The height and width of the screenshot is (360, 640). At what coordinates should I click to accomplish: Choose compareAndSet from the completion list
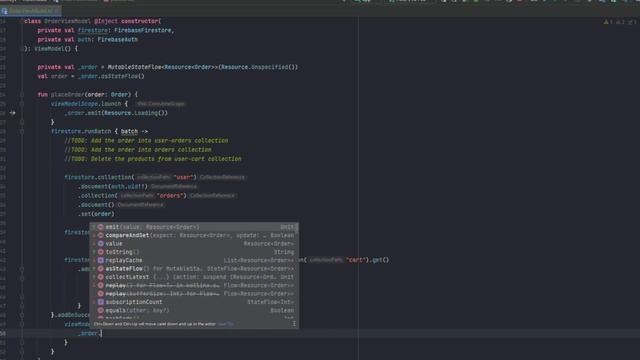[193, 236]
